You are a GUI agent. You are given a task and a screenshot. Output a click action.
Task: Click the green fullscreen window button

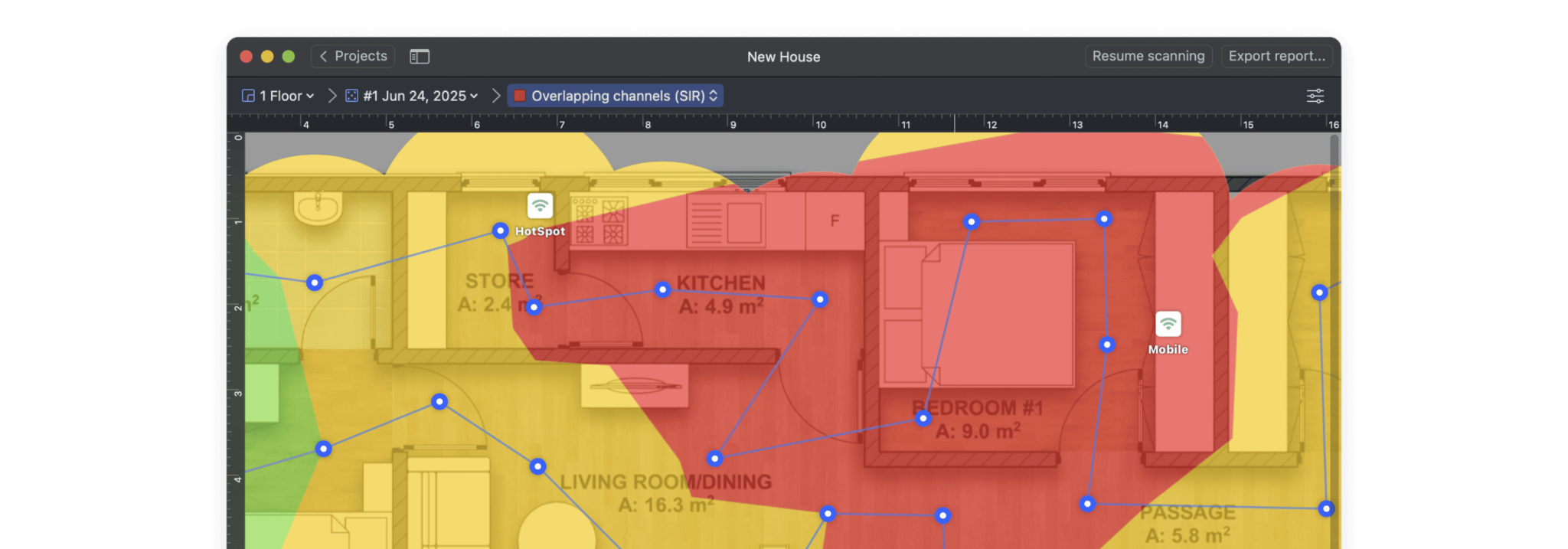[x=289, y=57]
